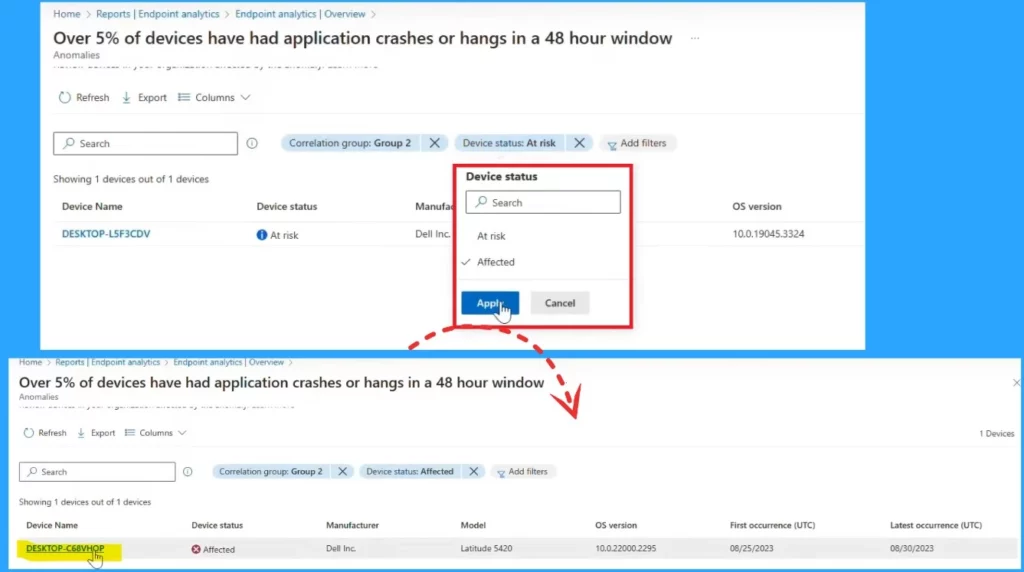Screen dimensions: 1024x572
Task: Click the 1 Devices count label
Action: pos(996,434)
